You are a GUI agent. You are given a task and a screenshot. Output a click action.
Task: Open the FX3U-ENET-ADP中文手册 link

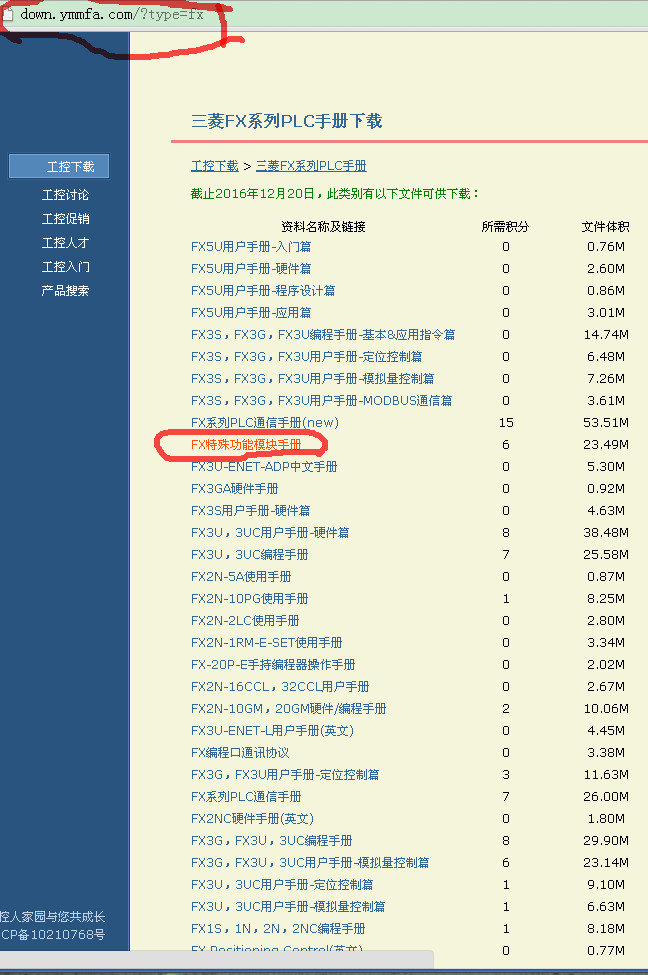click(264, 467)
